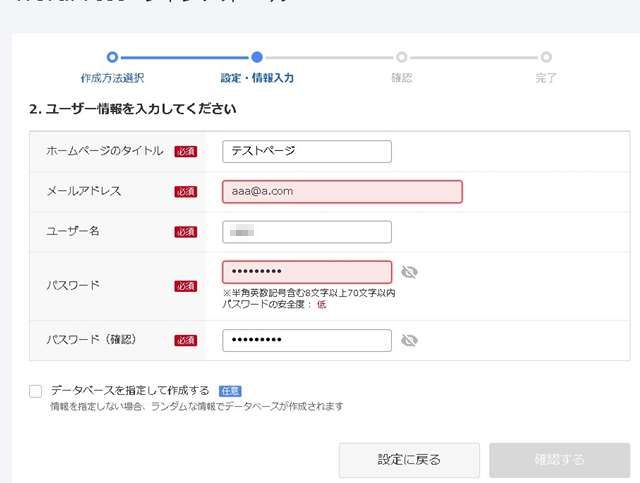Select the 設定・情報入力 step label
The width and height of the screenshot is (640, 483).
tap(257, 78)
